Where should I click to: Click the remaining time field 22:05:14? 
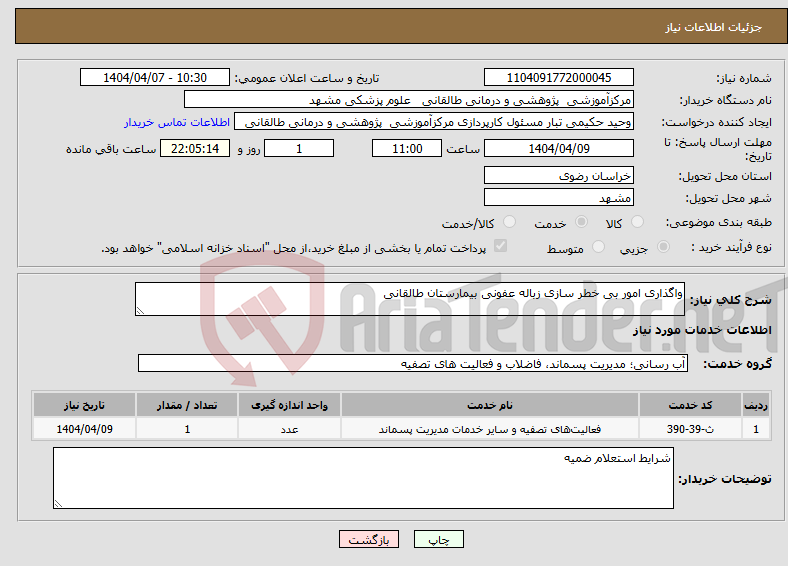[195, 148]
